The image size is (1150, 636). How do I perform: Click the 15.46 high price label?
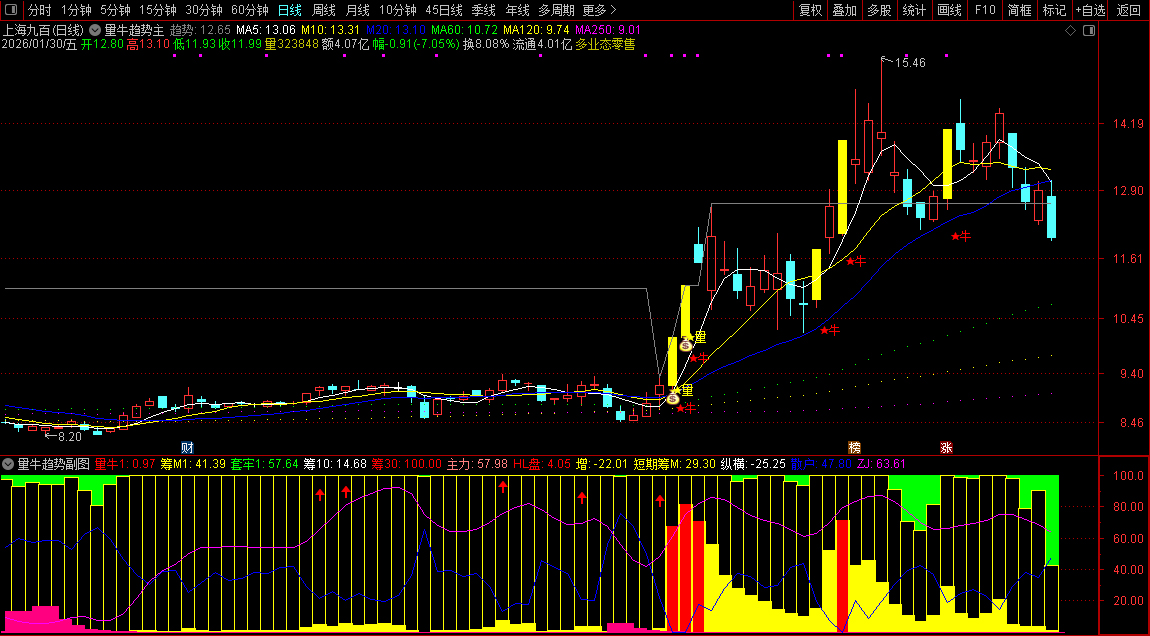[910, 63]
